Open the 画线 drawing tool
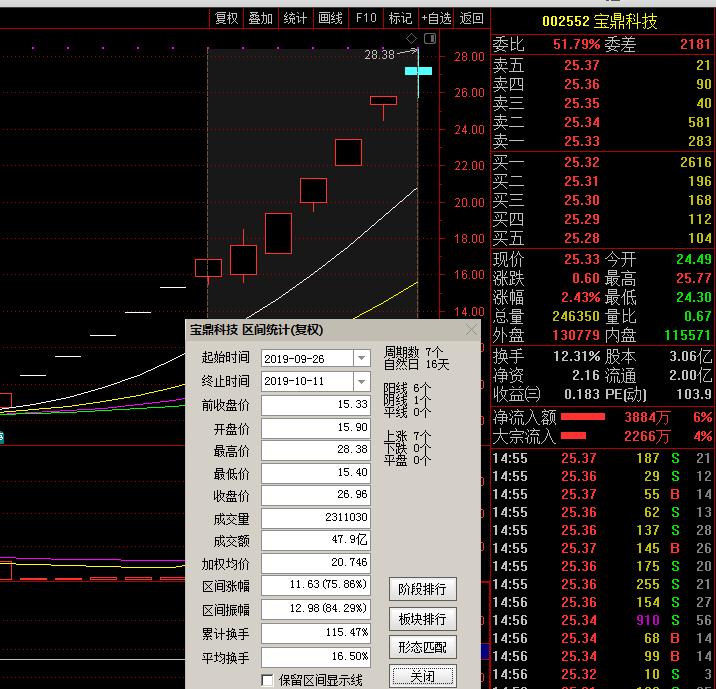The width and height of the screenshot is (716, 689). click(x=330, y=18)
